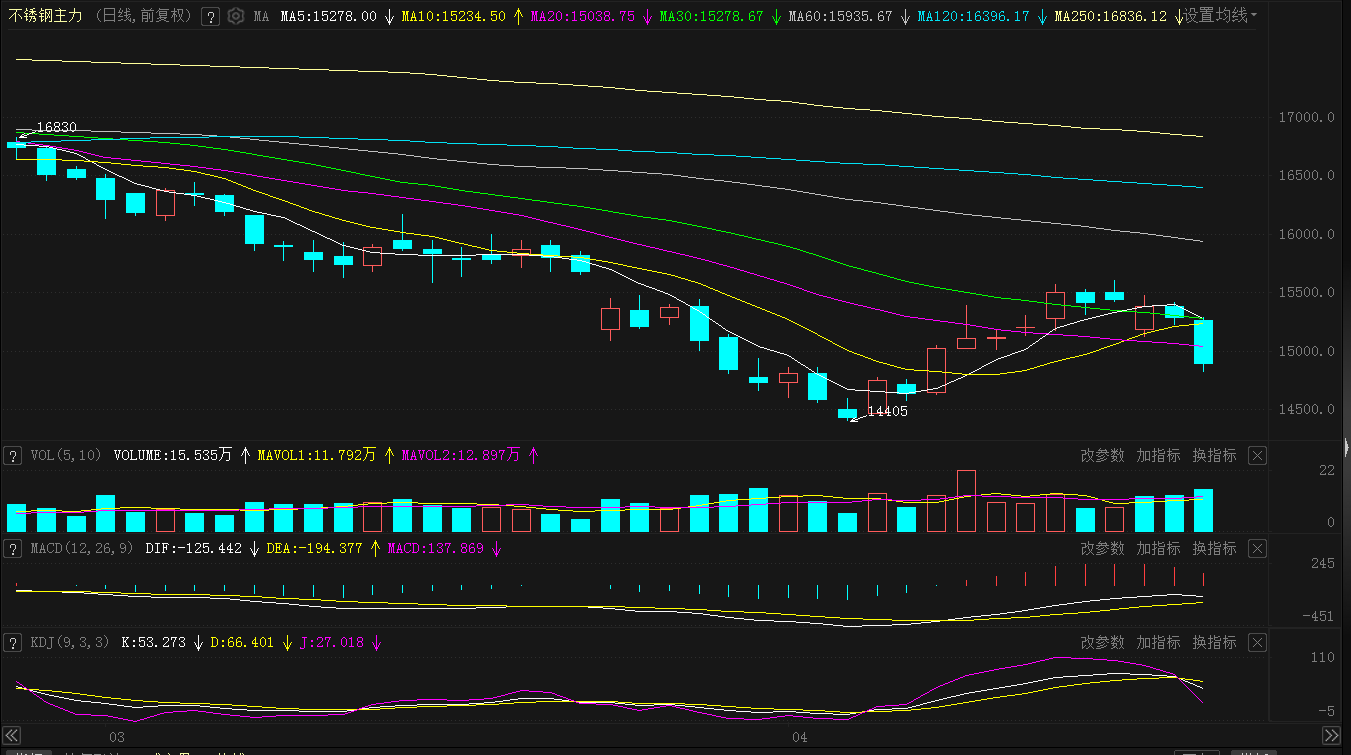Select the VOLUME:15.535万 value
Image resolution: width=1351 pixels, height=755 pixels.
pyautogui.click(x=173, y=455)
